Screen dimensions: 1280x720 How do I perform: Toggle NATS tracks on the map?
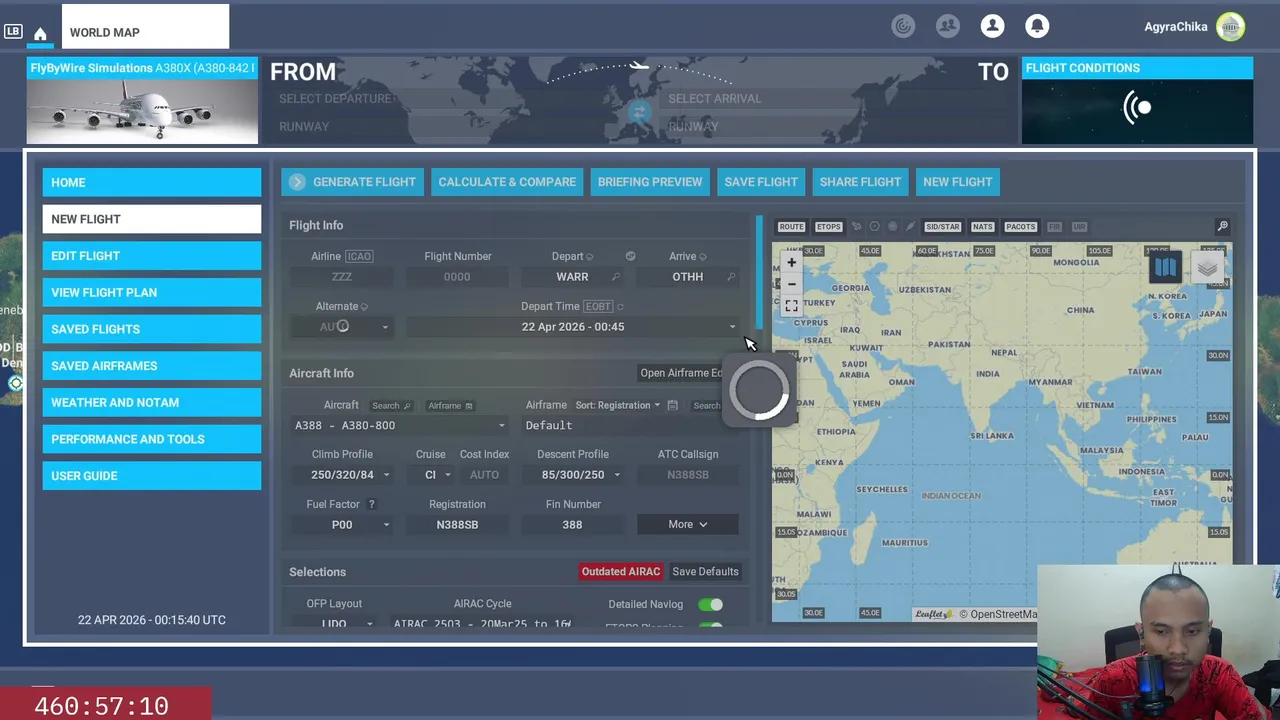[982, 227]
